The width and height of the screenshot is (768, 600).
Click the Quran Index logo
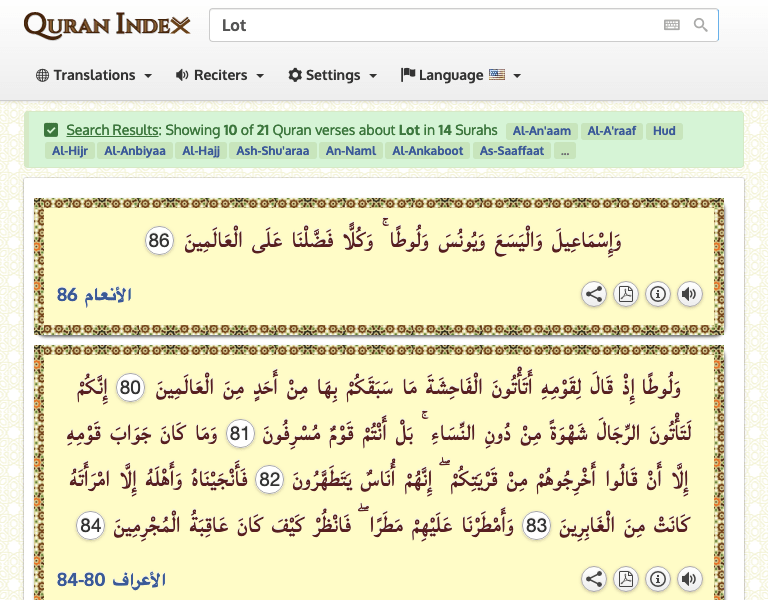[x=107, y=25]
